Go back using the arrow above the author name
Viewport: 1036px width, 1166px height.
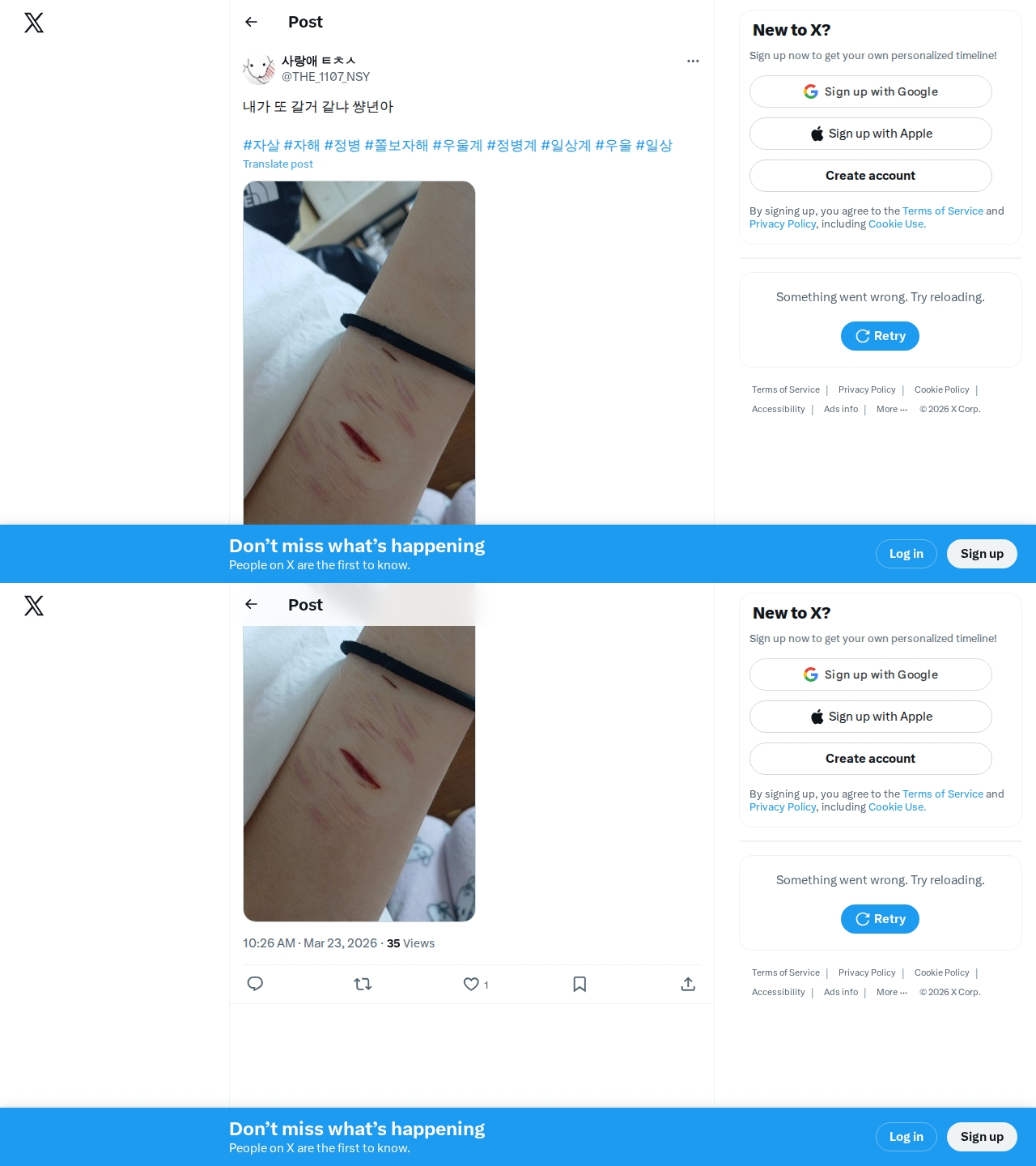point(251,22)
